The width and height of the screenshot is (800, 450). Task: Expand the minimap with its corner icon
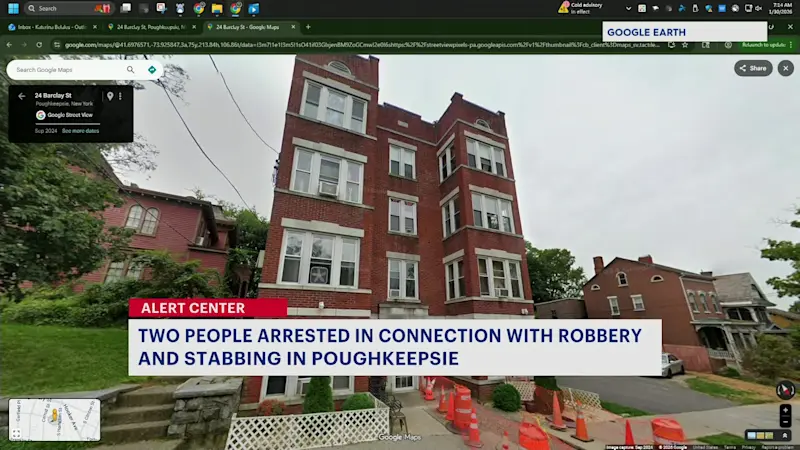[x=16, y=434]
